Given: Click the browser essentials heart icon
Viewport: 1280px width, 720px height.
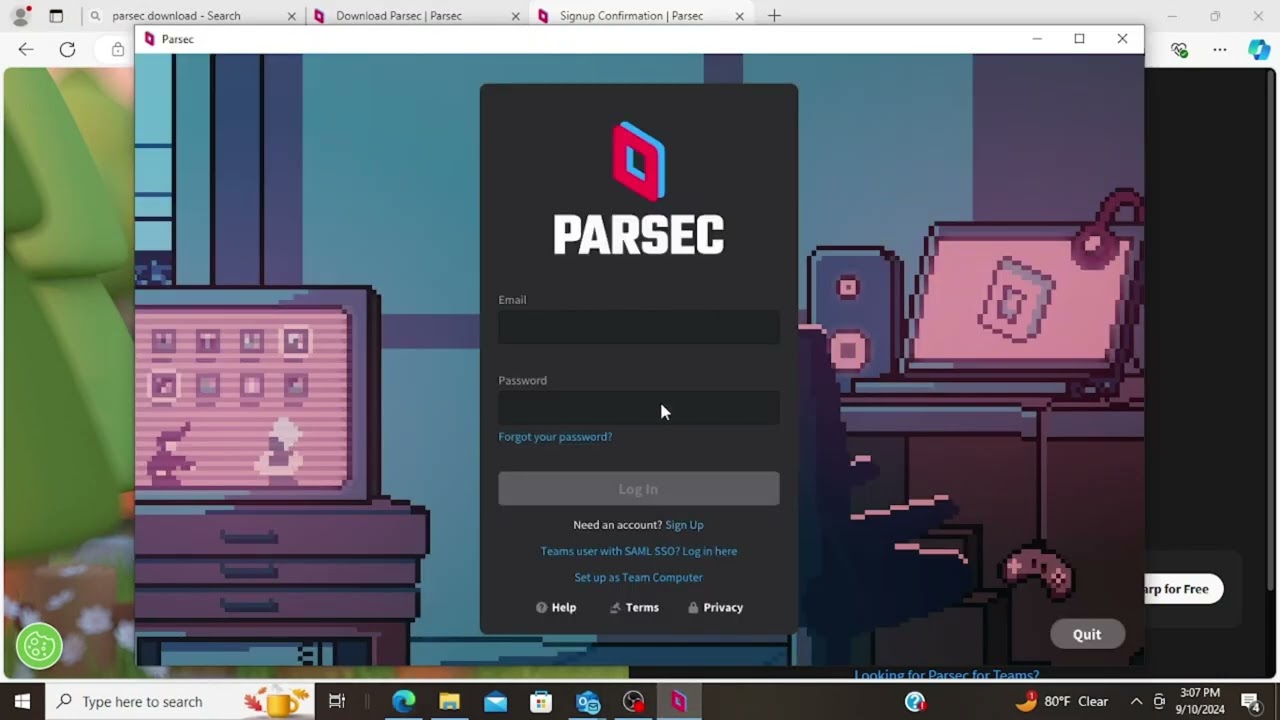Looking at the screenshot, I should (1180, 49).
